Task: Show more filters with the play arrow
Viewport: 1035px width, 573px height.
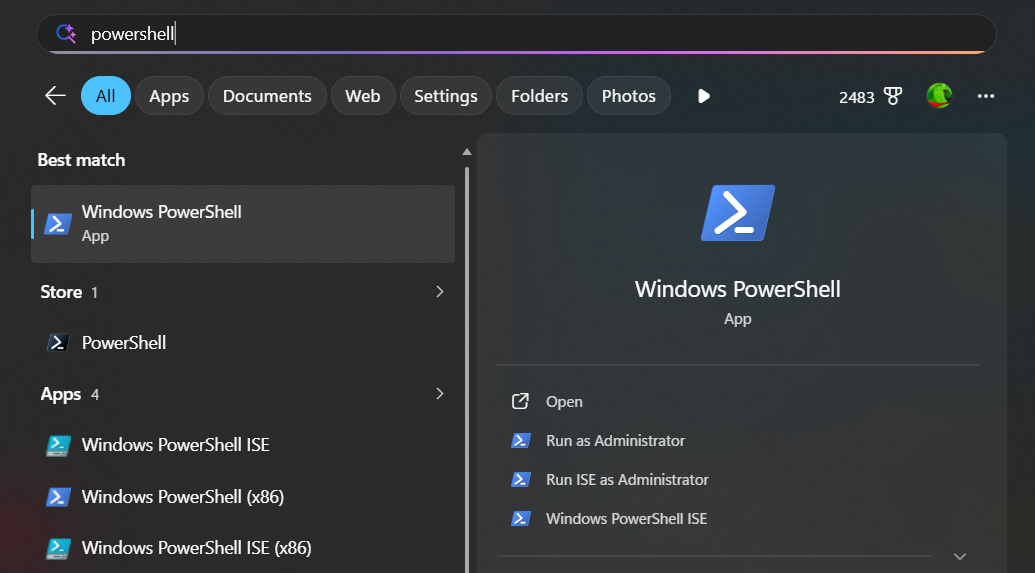Action: tap(704, 96)
